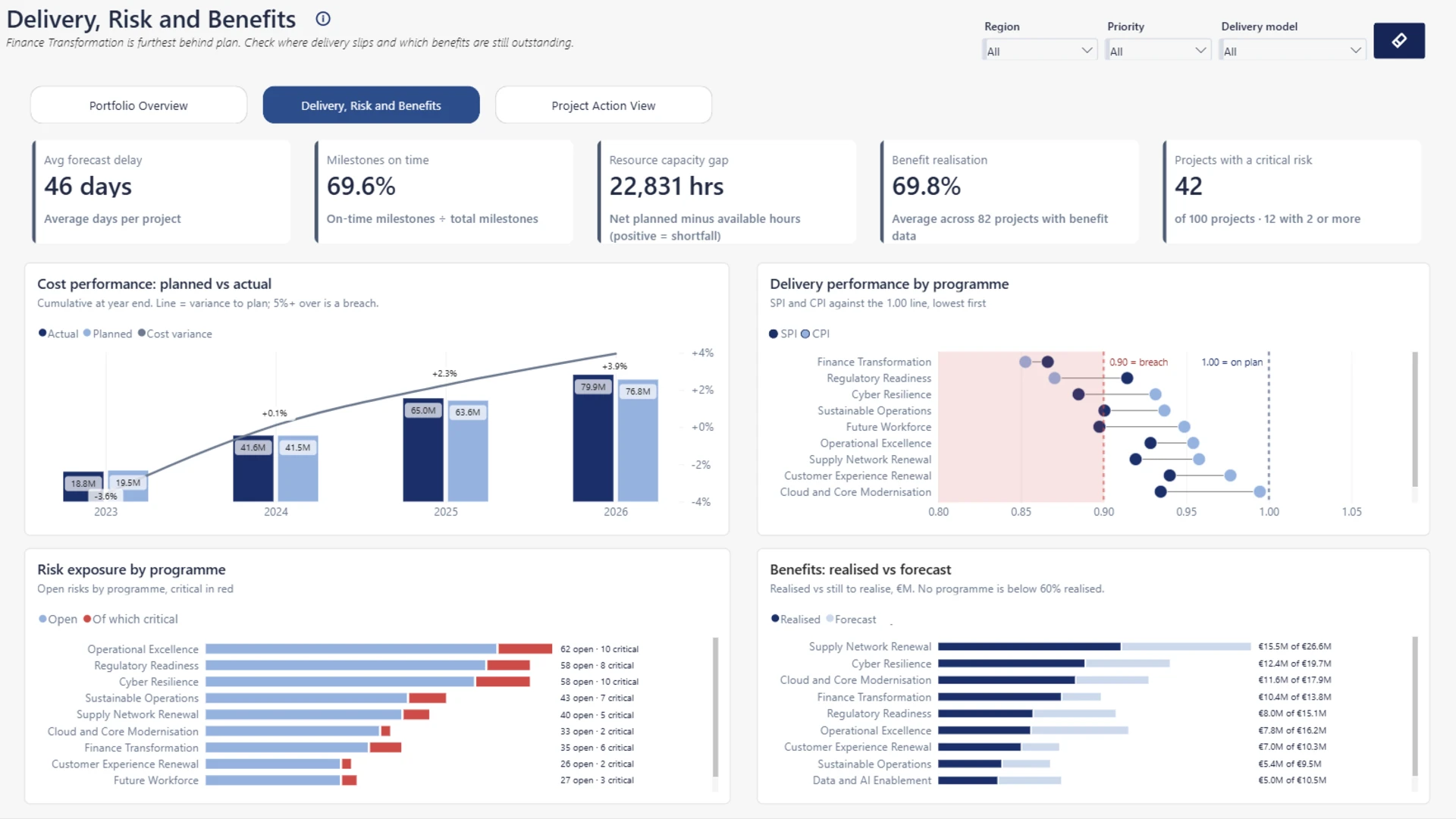Switch to Portfolio Overview tab
The image size is (1456, 819).
click(x=139, y=105)
